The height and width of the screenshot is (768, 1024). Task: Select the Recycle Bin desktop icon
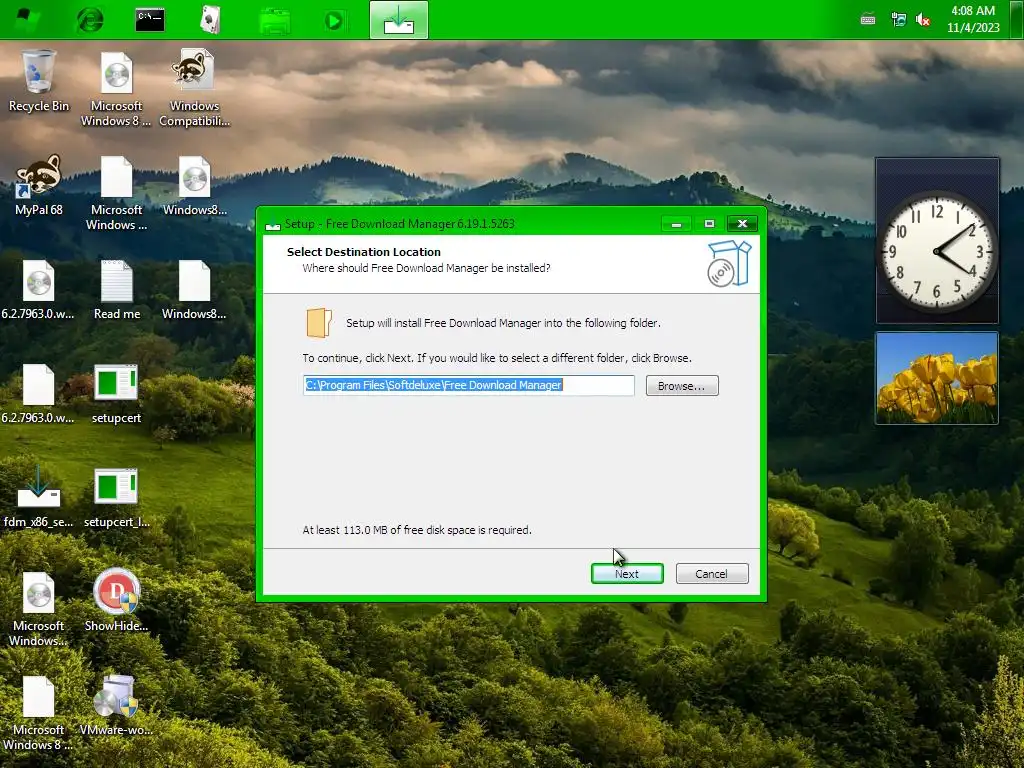[39, 81]
